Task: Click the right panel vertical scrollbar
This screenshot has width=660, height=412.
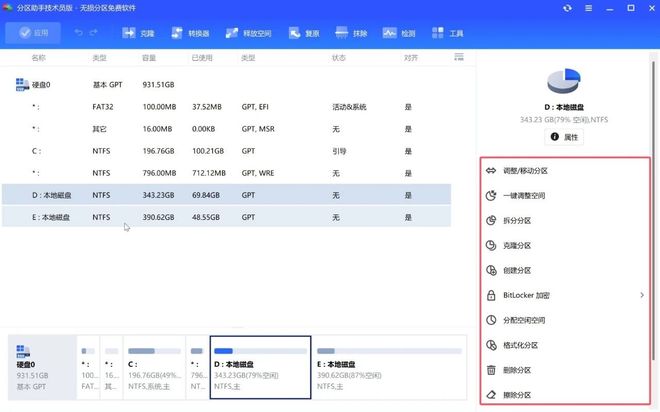Action: click(x=654, y=210)
